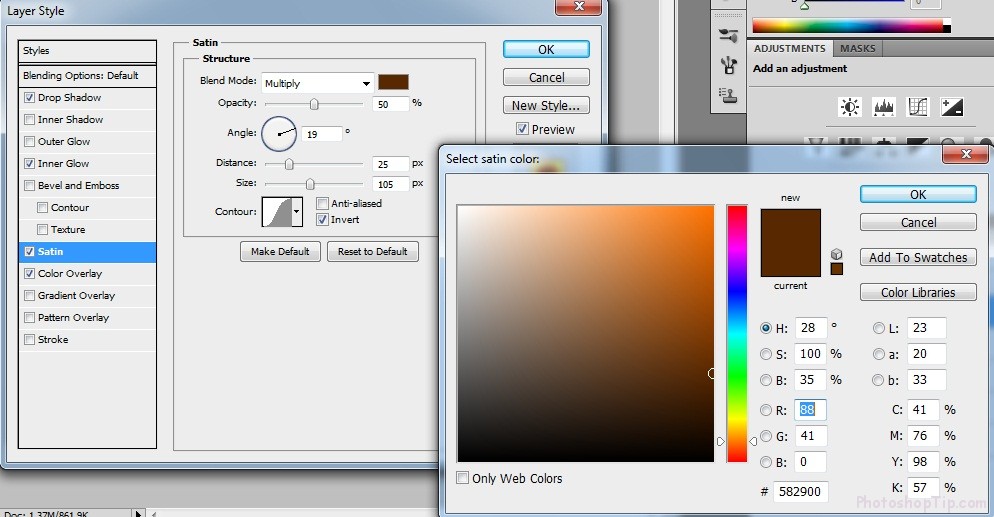Viewport: 994px width, 517px height.
Task: Select the R red radio button
Action: (766, 410)
